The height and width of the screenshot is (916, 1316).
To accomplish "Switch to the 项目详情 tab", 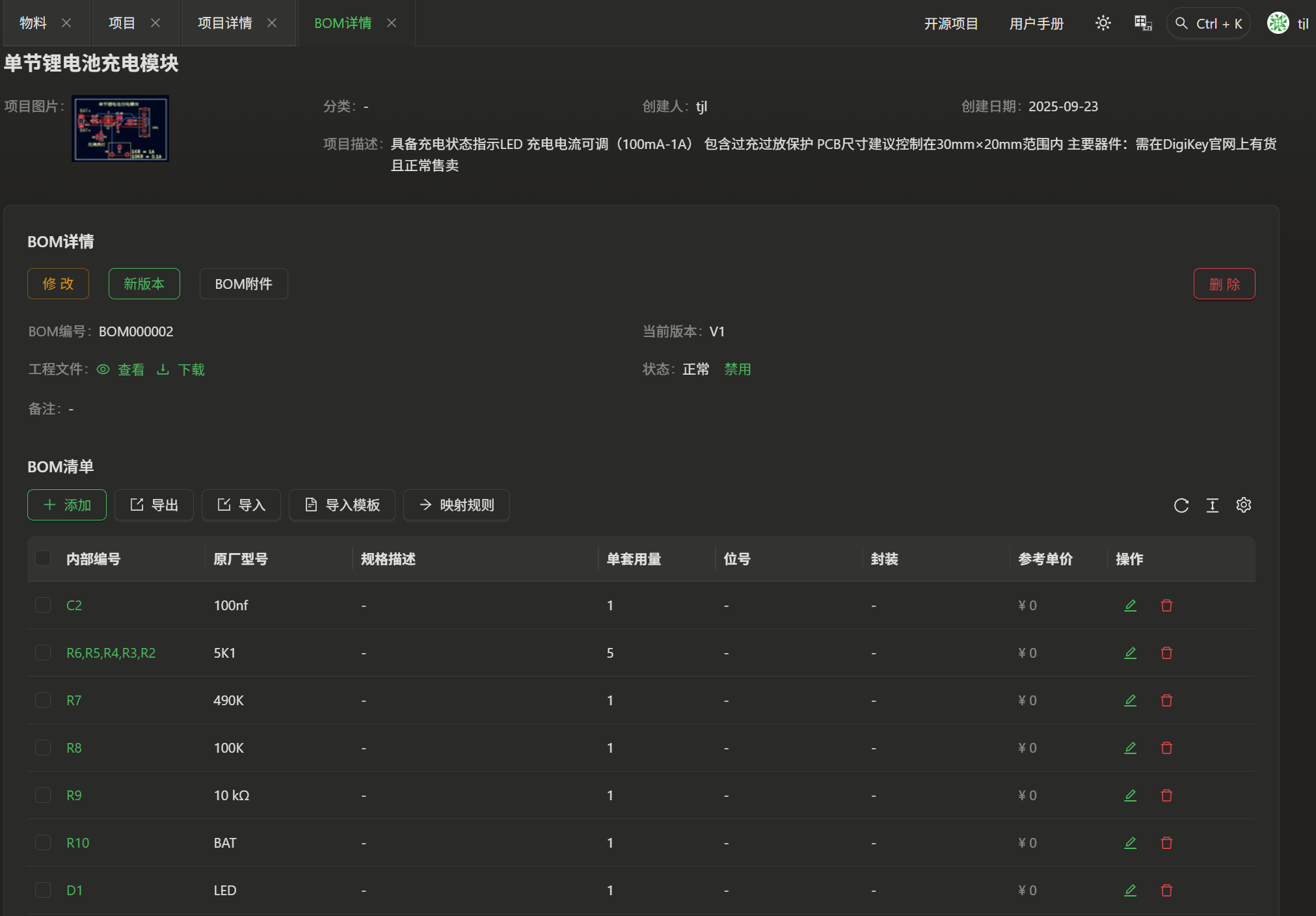I will (x=225, y=23).
